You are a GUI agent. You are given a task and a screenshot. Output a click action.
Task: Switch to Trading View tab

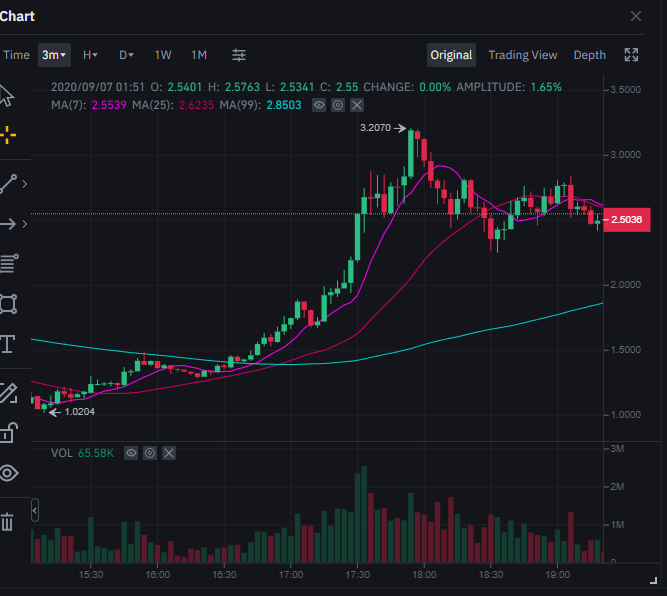point(522,55)
